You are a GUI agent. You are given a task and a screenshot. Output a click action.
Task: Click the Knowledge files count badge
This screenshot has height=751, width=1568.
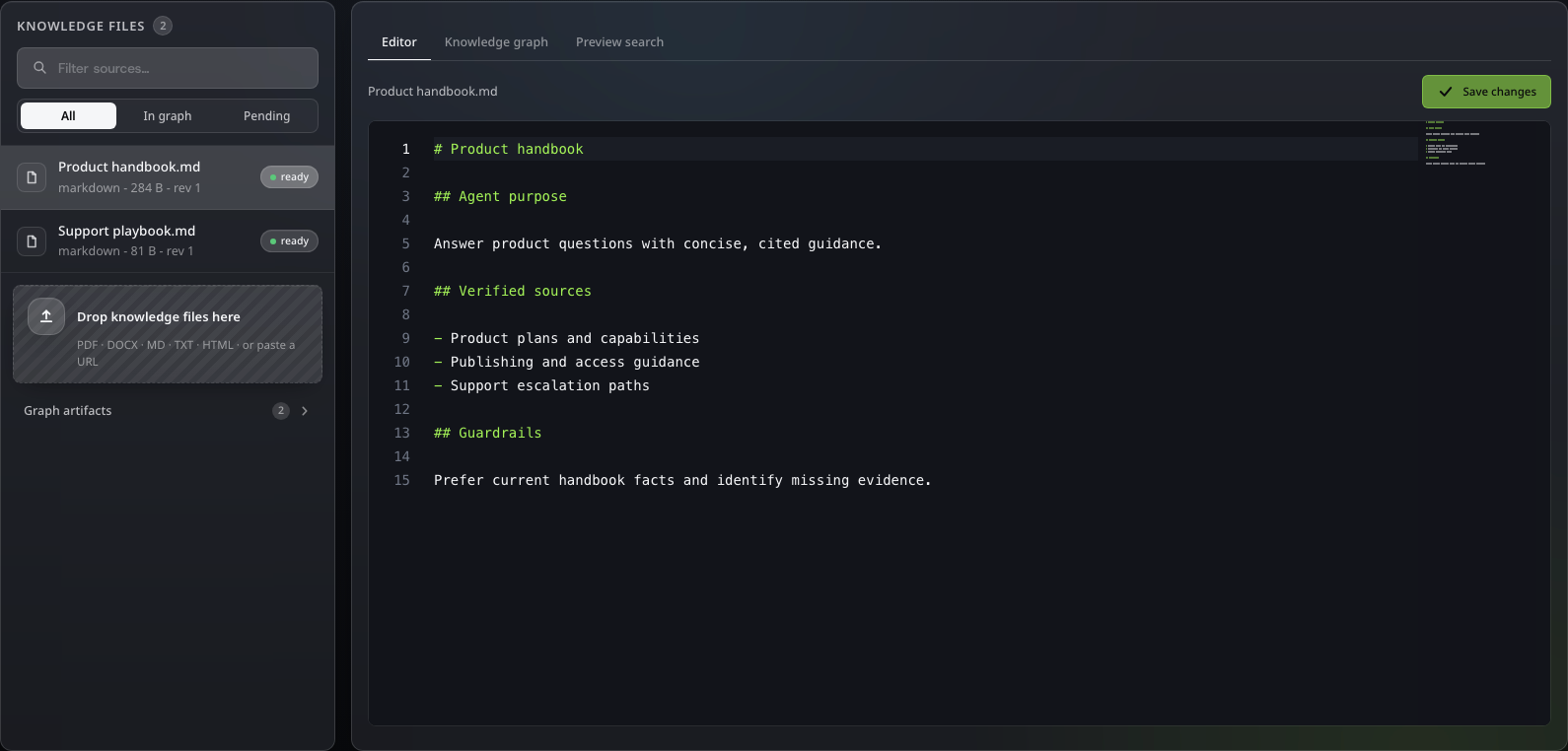163,26
